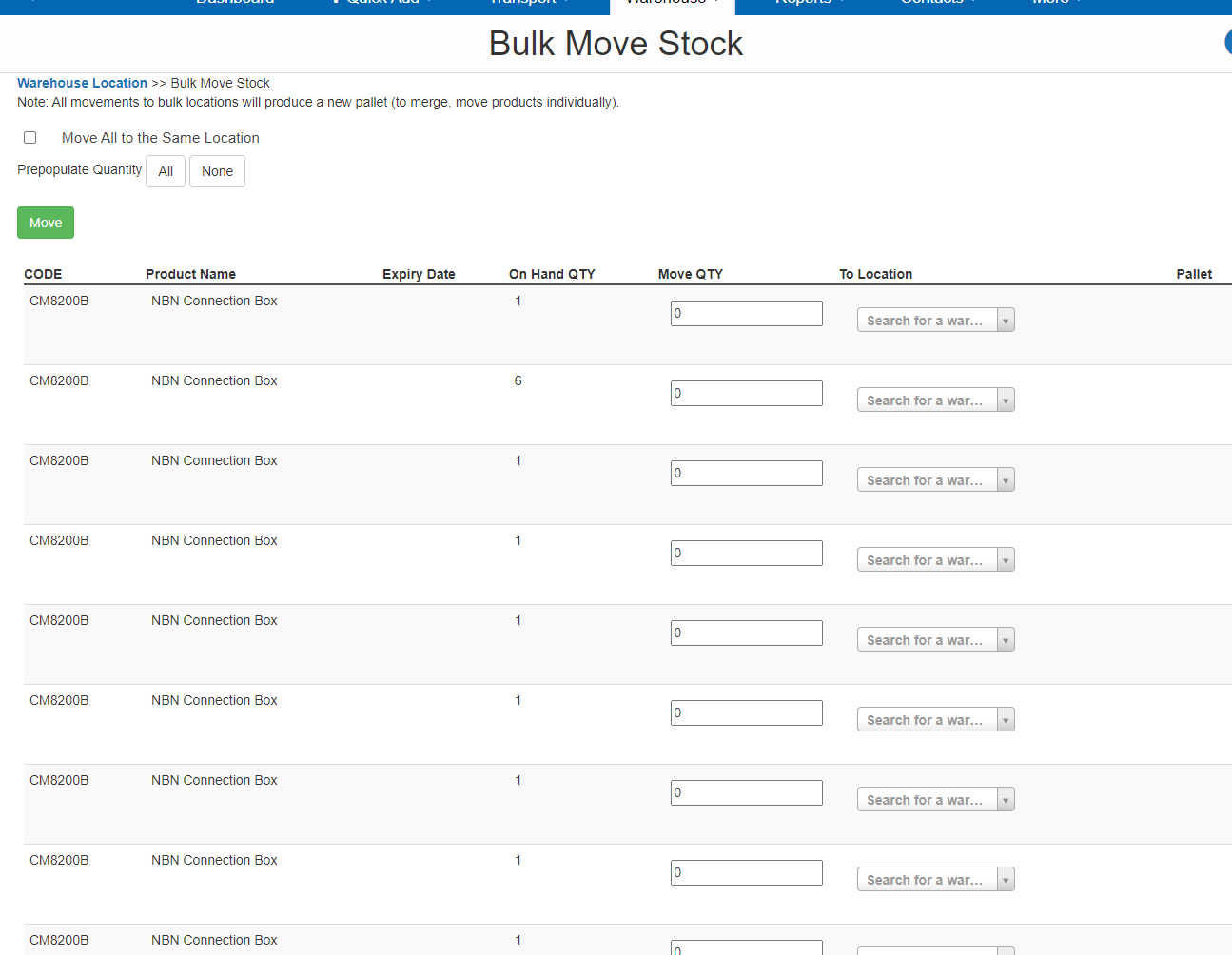
Task: Click the blue circular icon beside the page title
Action: tap(1227, 42)
